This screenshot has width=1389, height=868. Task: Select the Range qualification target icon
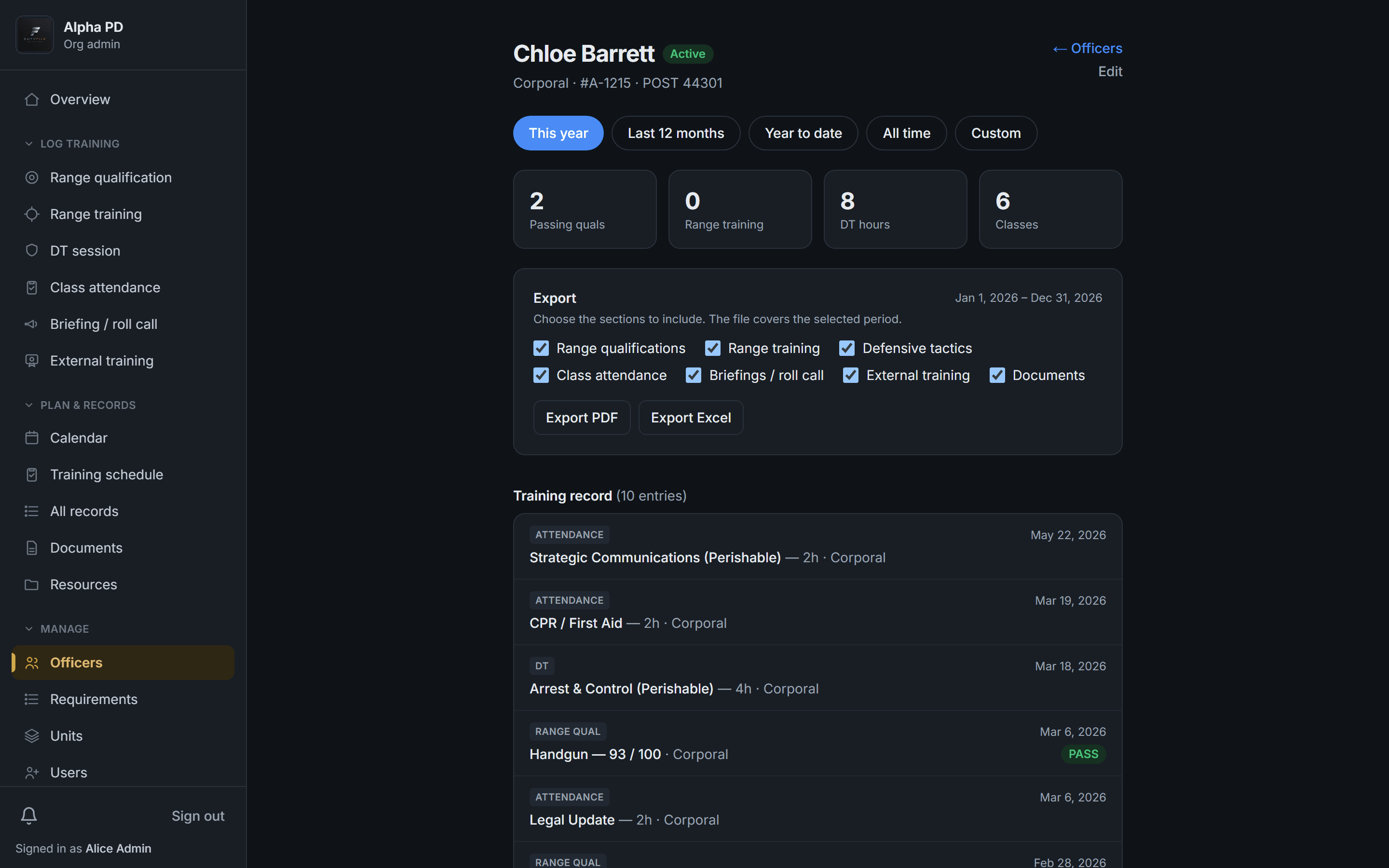pyautogui.click(x=31, y=177)
